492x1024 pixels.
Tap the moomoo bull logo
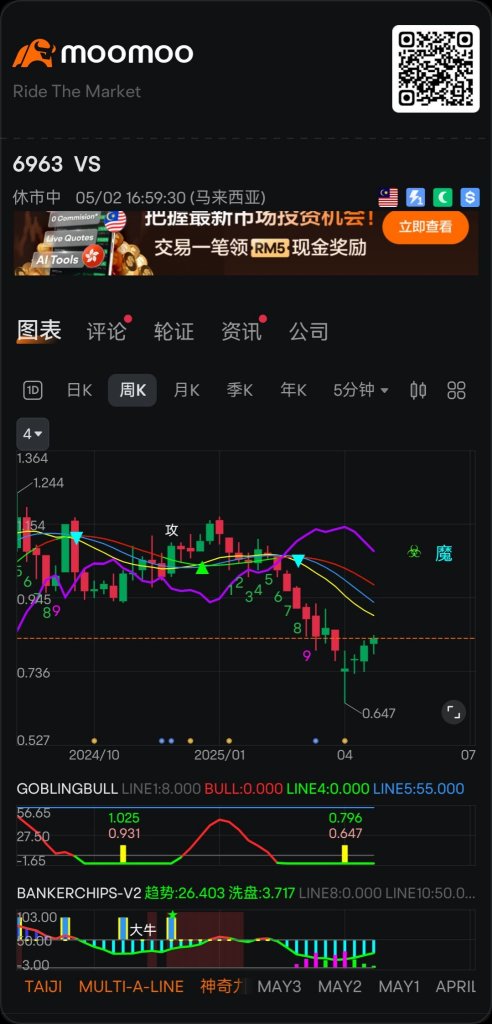point(34,54)
